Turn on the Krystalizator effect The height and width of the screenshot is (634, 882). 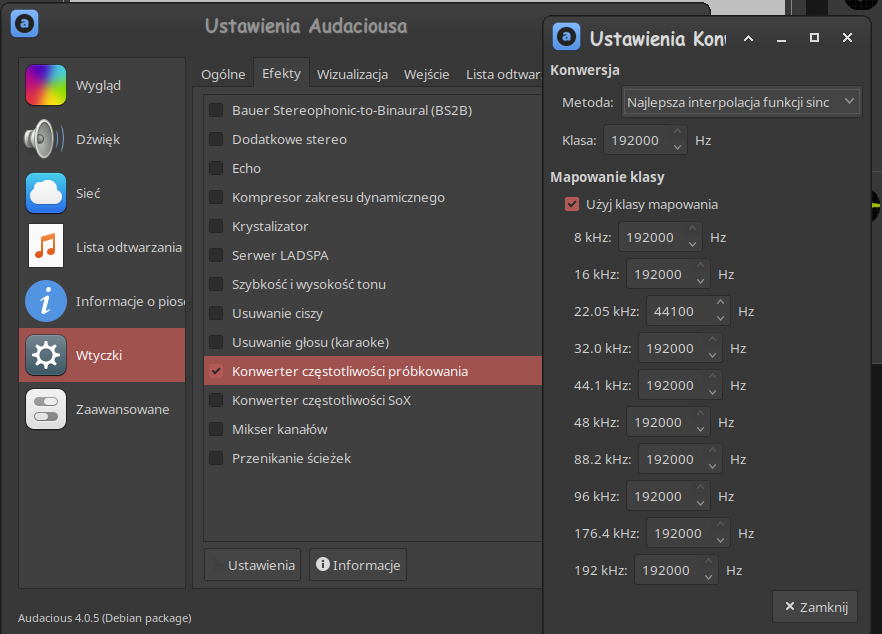point(216,226)
